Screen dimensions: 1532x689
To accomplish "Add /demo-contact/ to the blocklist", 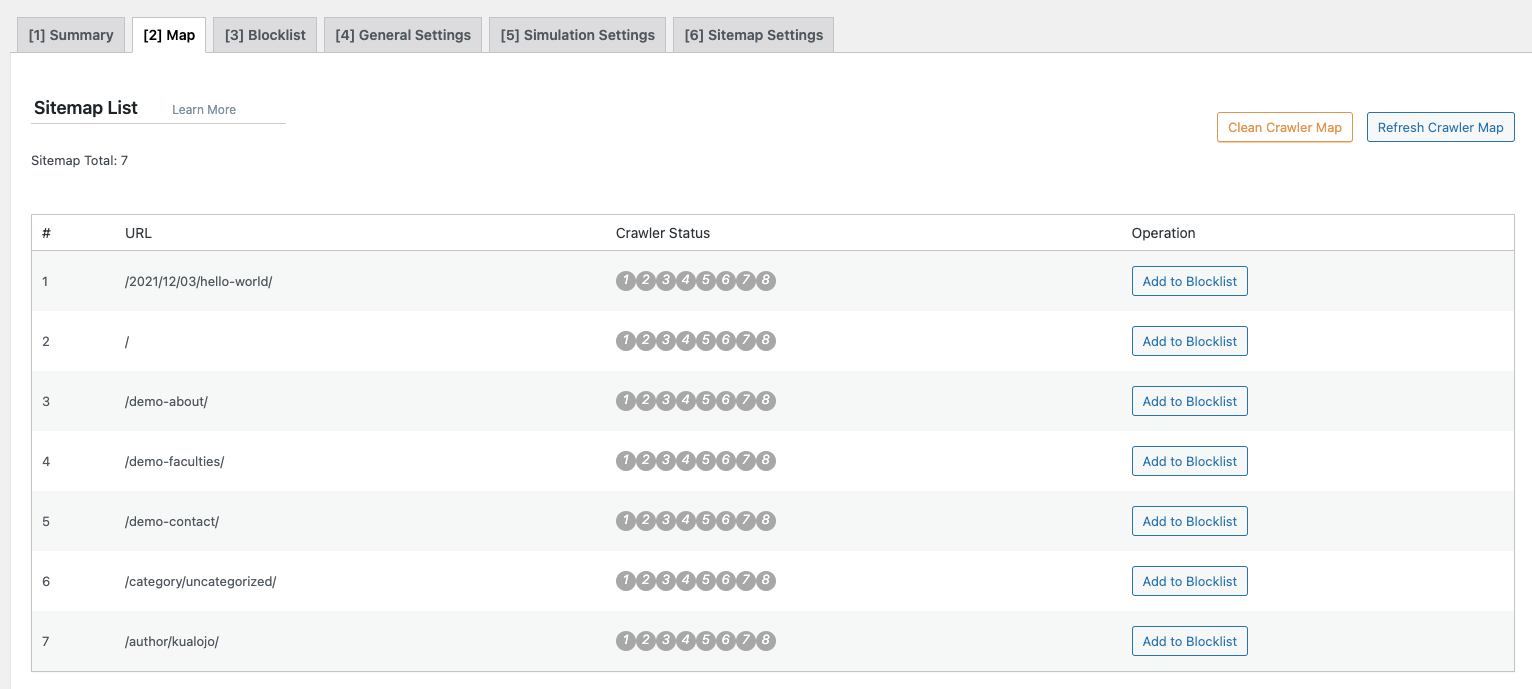I will pyautogui.click(x=1190, y=521).
